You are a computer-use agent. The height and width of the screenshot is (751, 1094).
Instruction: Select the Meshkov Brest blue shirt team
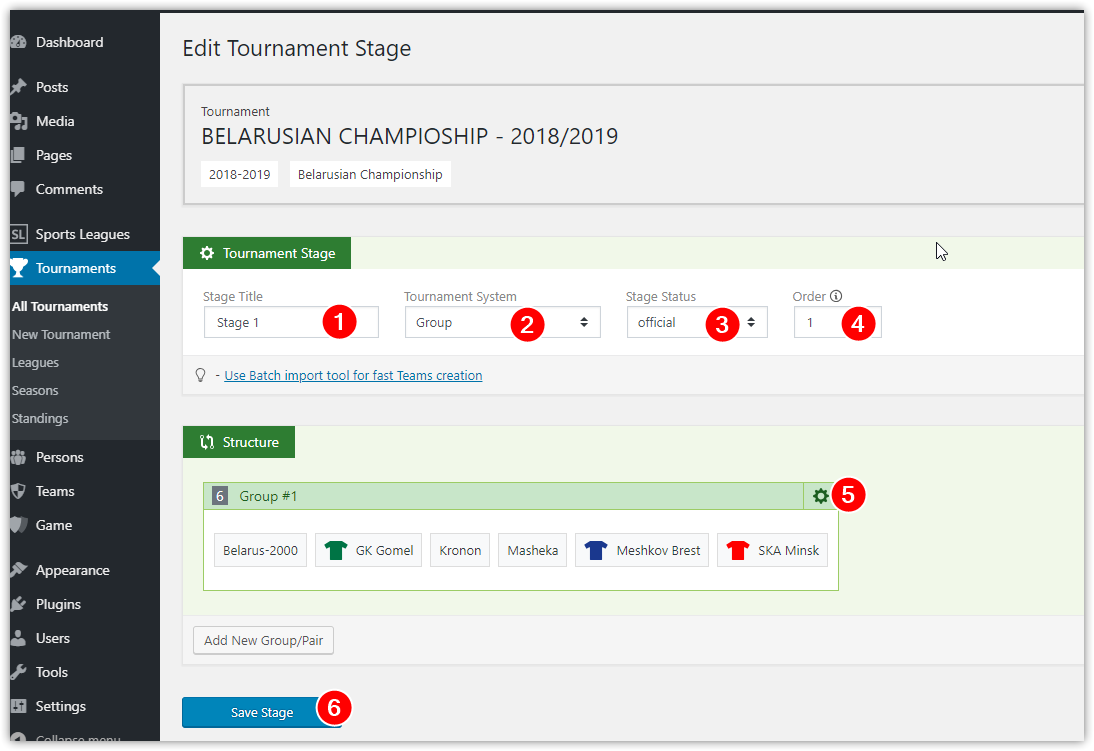pos(642,551)
